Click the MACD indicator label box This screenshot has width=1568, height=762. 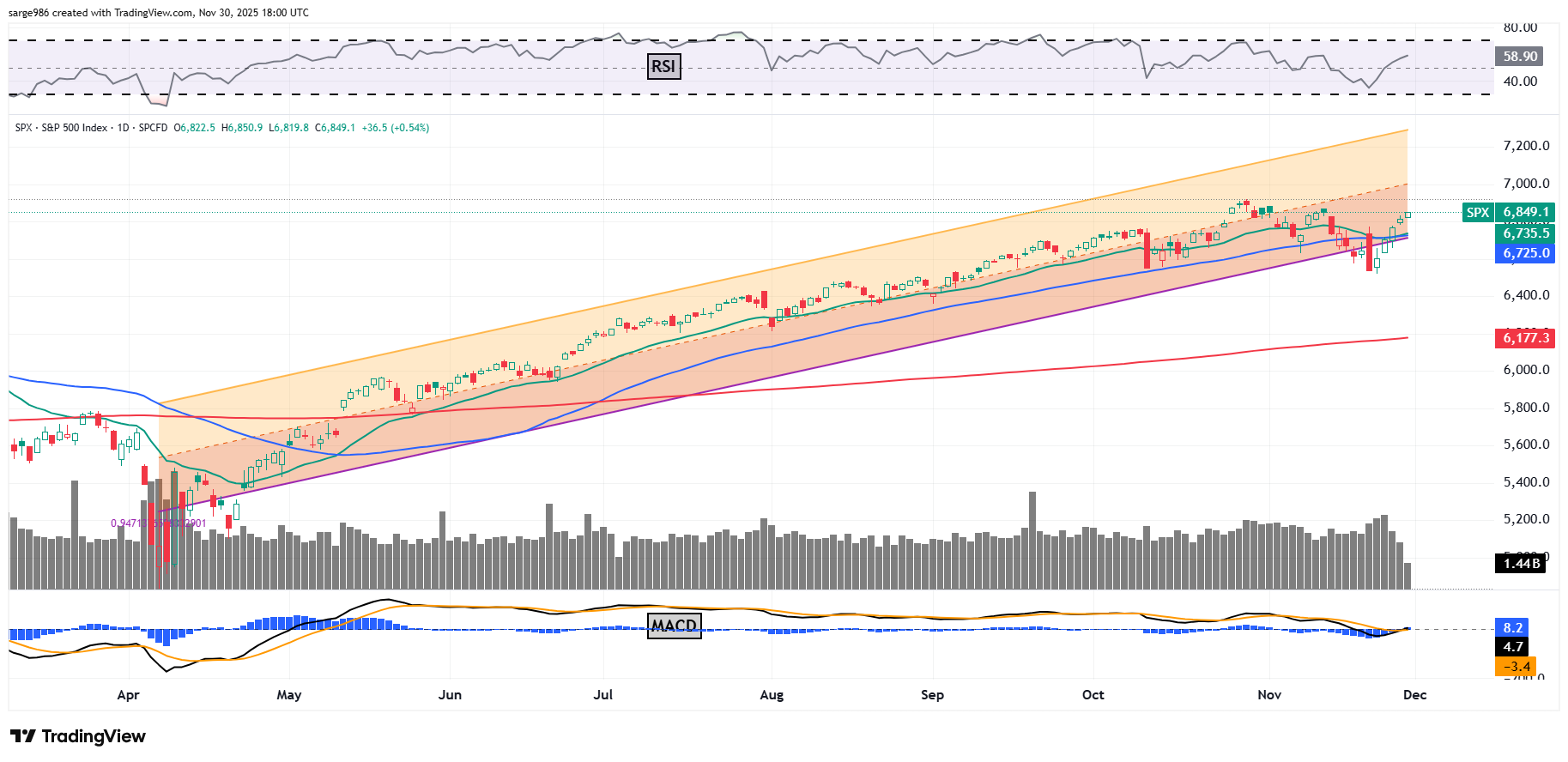pos(674,626)
